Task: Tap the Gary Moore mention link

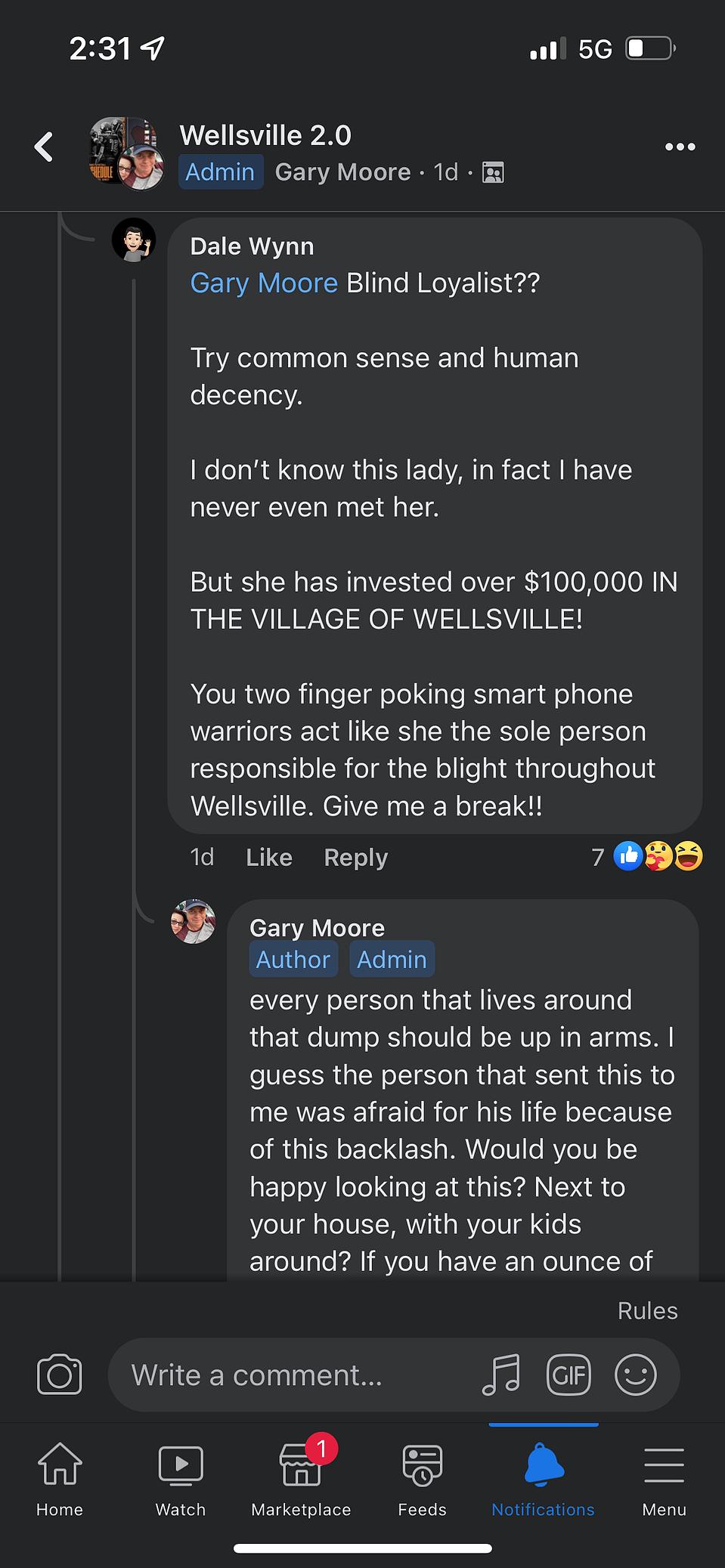Action: (x=264, y=283)
